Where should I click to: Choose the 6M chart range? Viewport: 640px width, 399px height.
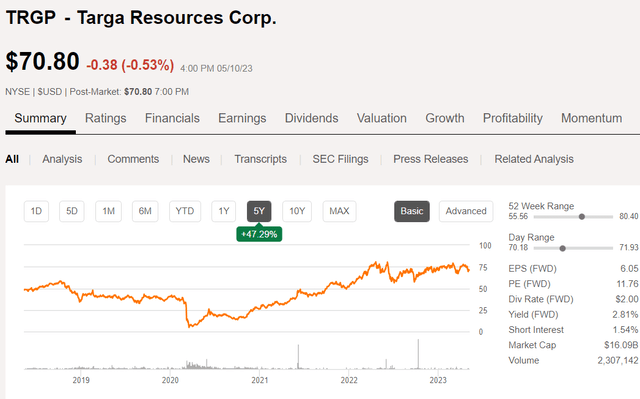145,211
